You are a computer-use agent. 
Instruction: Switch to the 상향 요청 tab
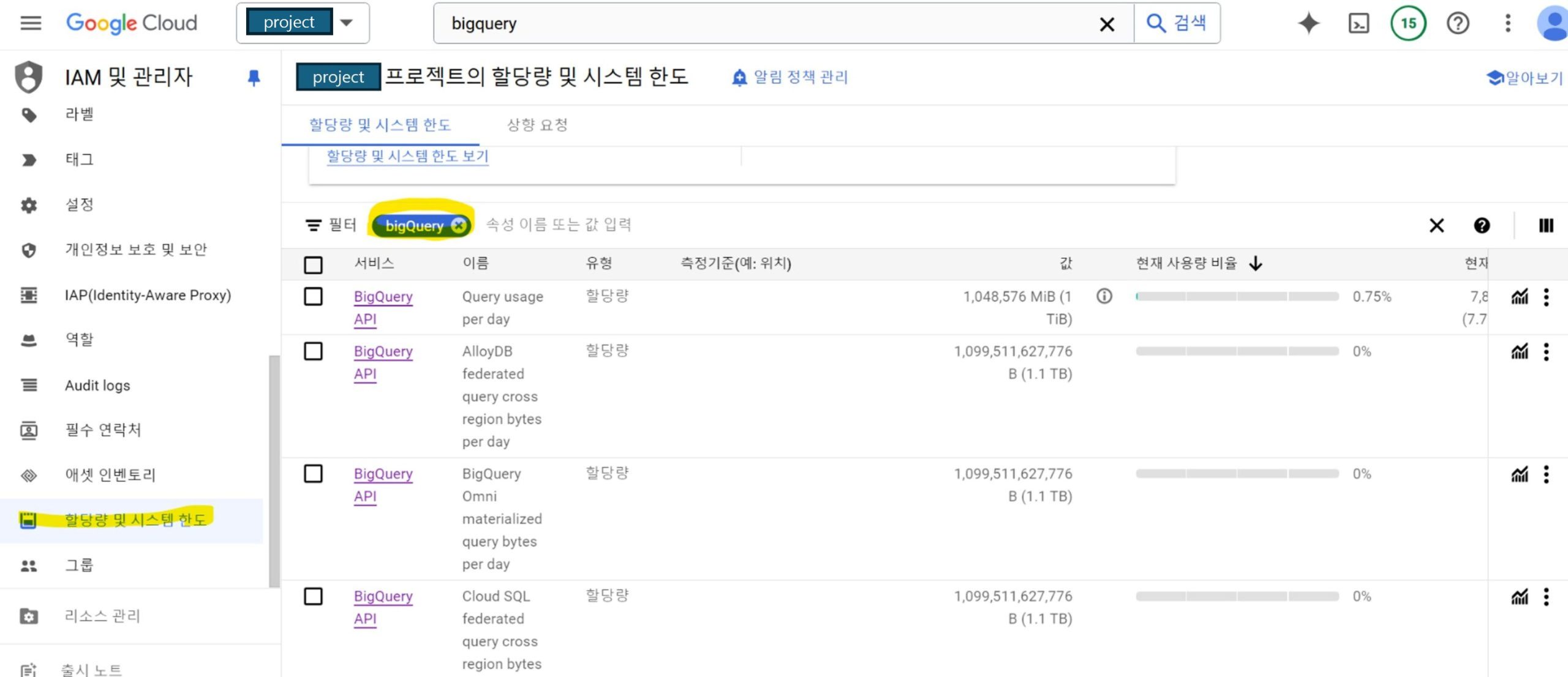pyautogui.click(x=537, y=125)
